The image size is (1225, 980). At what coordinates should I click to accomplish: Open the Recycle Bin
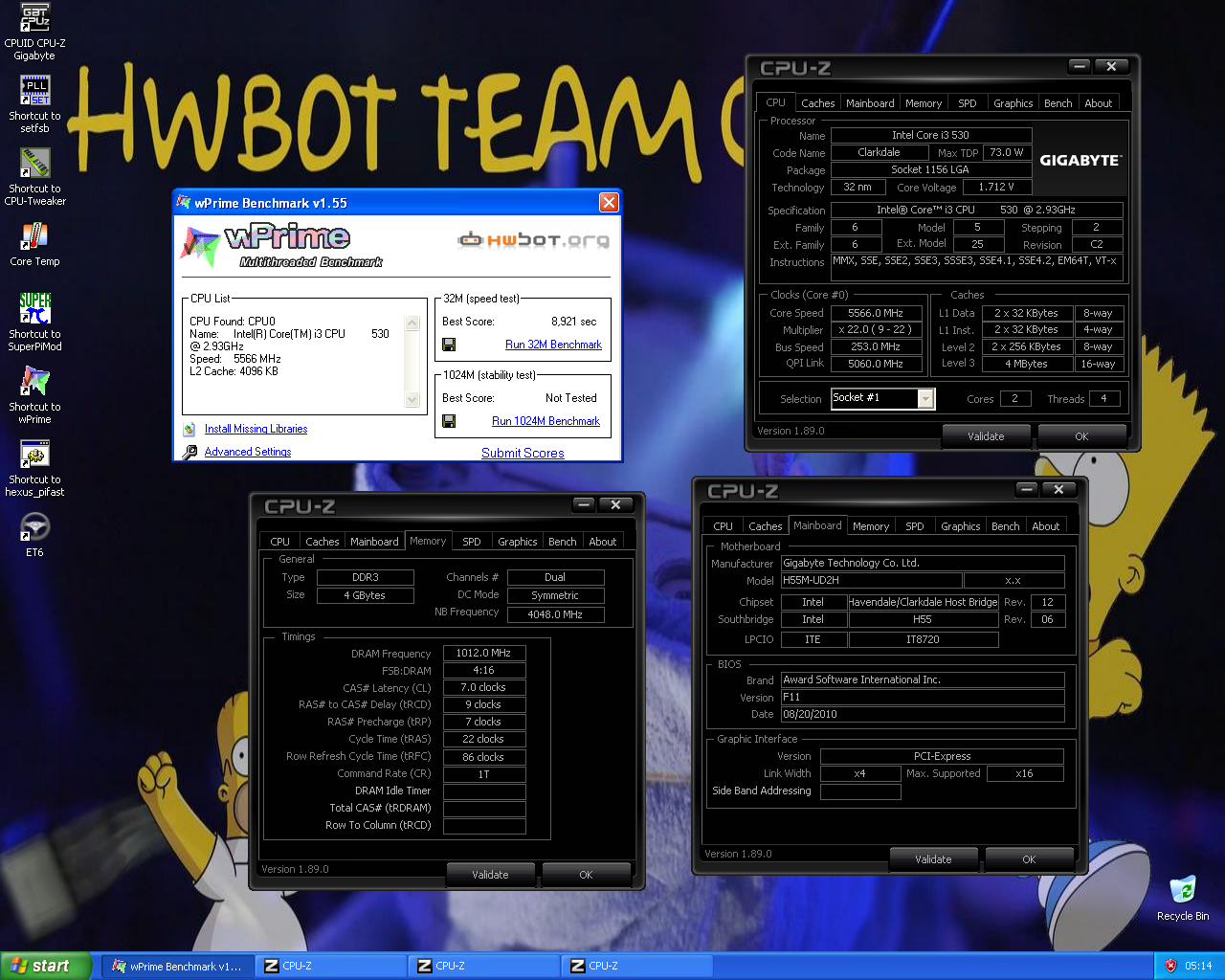pyautogui.click(x=1183, y=889)
